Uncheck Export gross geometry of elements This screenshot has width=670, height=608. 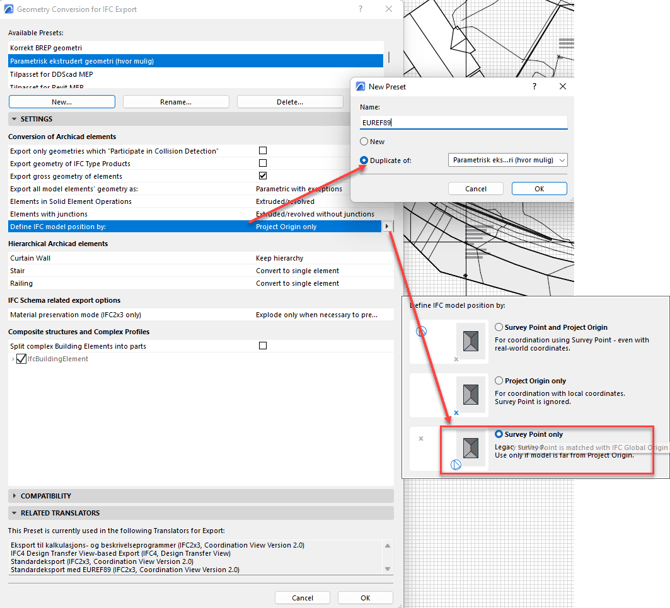tap(263, 176)
